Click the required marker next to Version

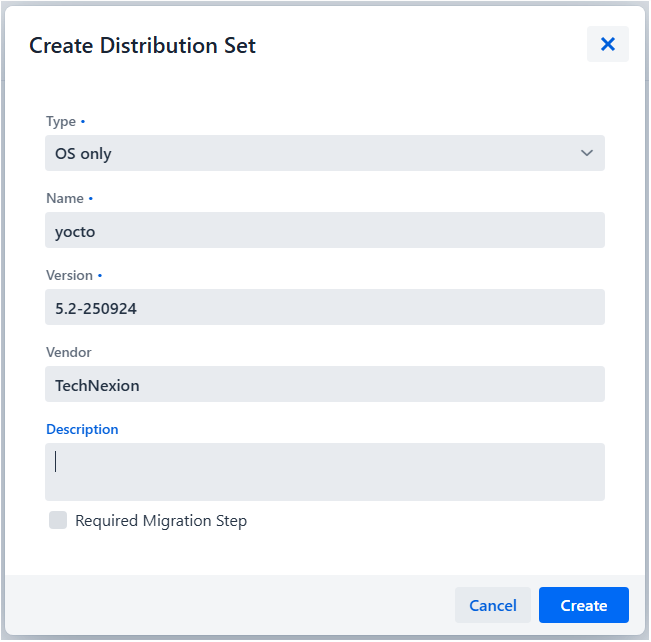click(100, 276)
